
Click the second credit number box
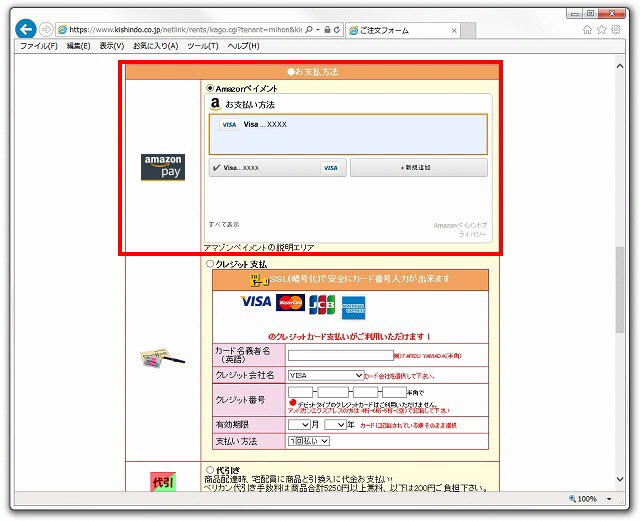point(333,392)
